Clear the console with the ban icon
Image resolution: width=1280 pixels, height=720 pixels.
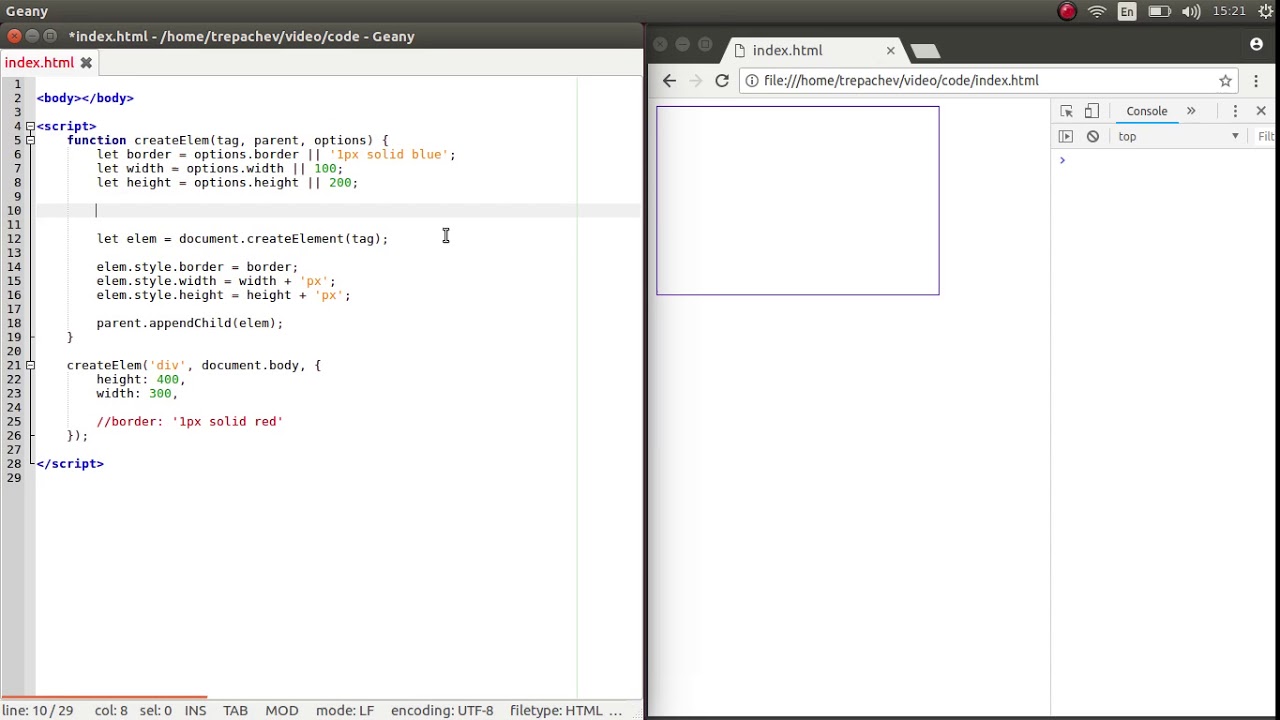click(x=1093, y=137)
